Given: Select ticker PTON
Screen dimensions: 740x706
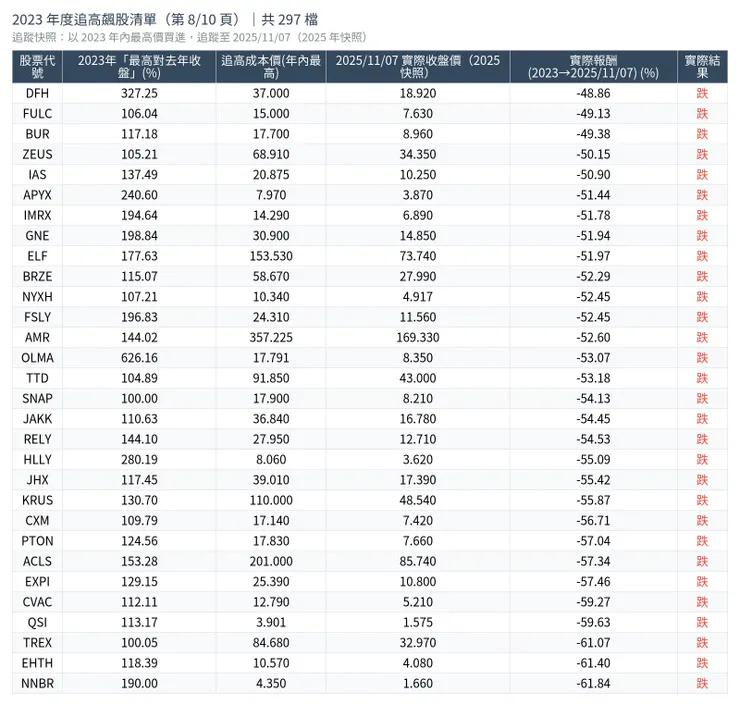Looking at the screenshot, I should click(x=37, y=541).
